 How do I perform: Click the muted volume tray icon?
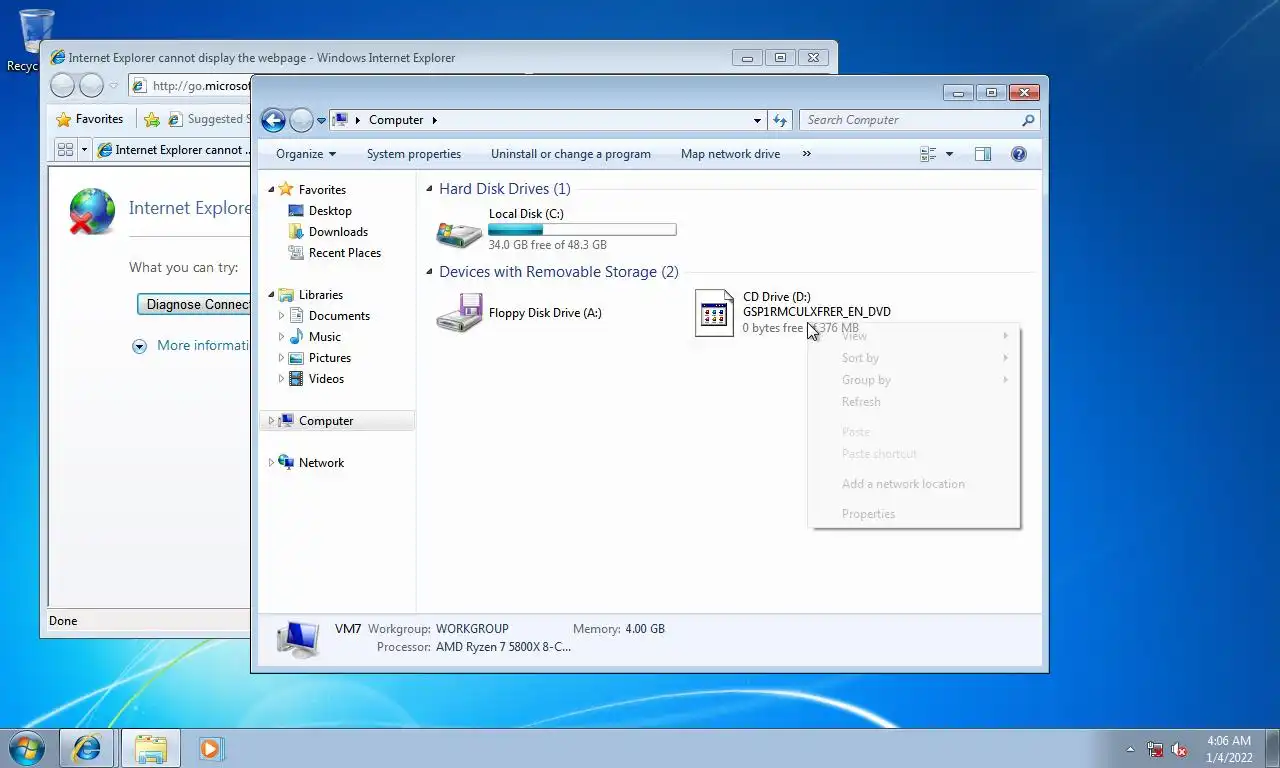[x=1180, y=749]
